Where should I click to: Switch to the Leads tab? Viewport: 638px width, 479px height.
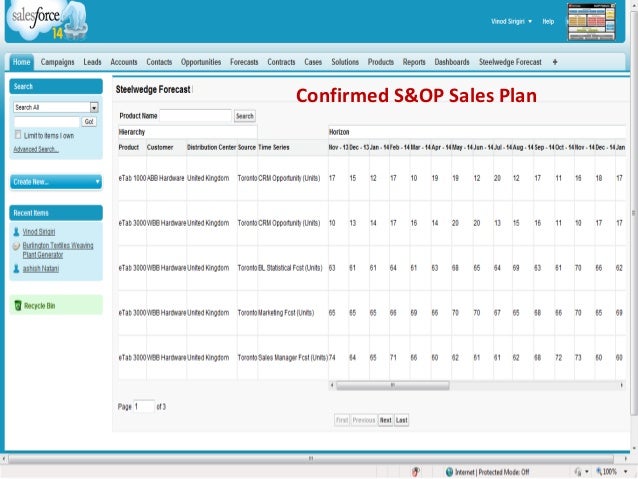click(x=92, y=62)
